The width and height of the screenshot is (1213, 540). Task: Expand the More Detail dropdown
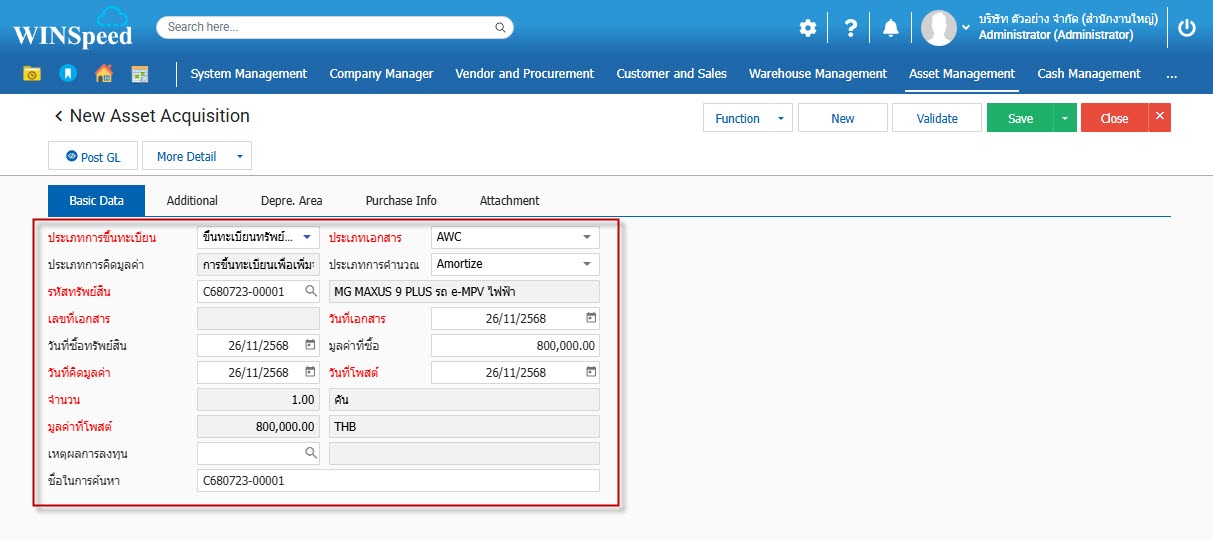pyautogui.click(x=239, y=156)
